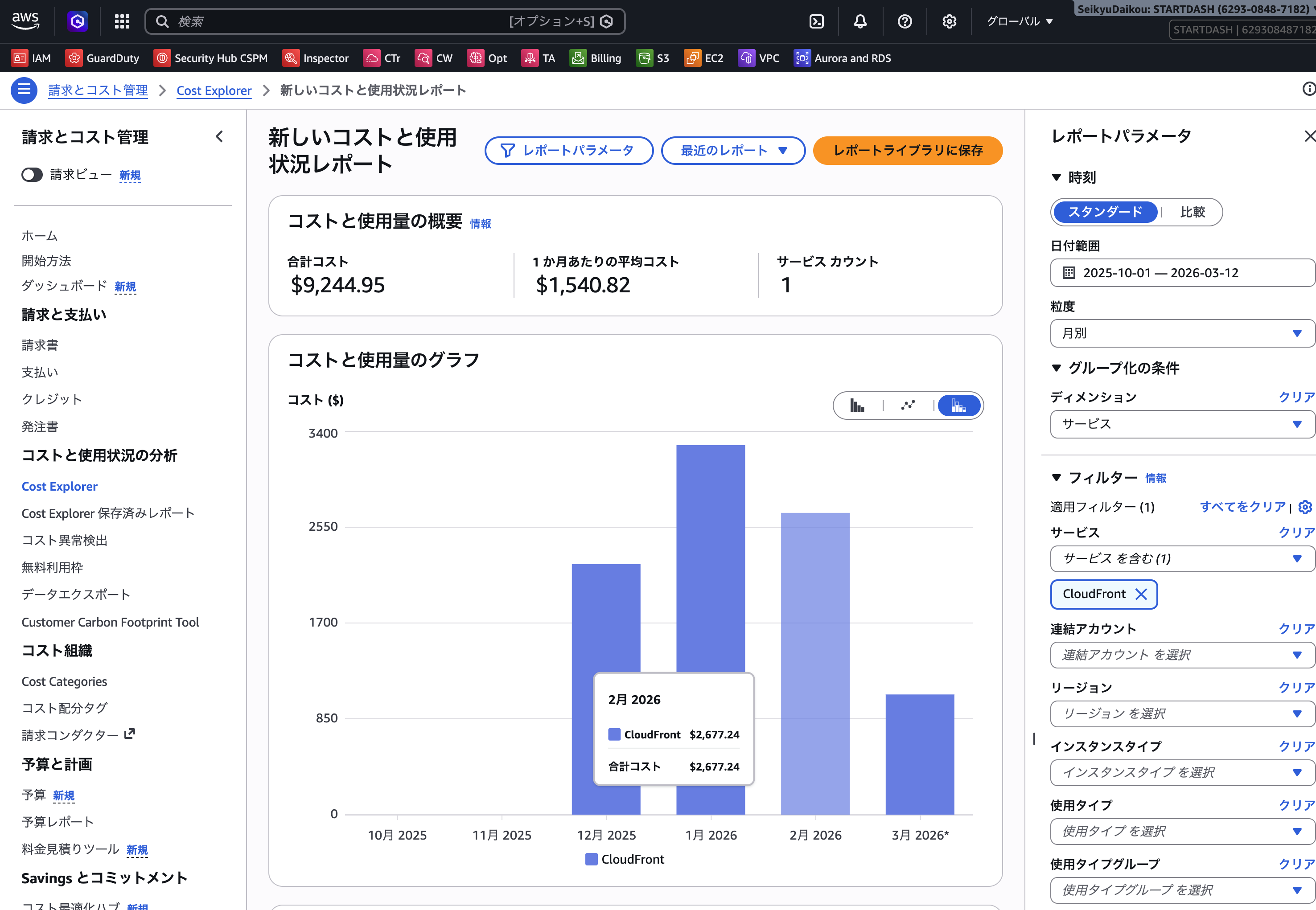1316x910 pixels.
Task: Open the settings gear in top bar
Action: pos(949,21)
